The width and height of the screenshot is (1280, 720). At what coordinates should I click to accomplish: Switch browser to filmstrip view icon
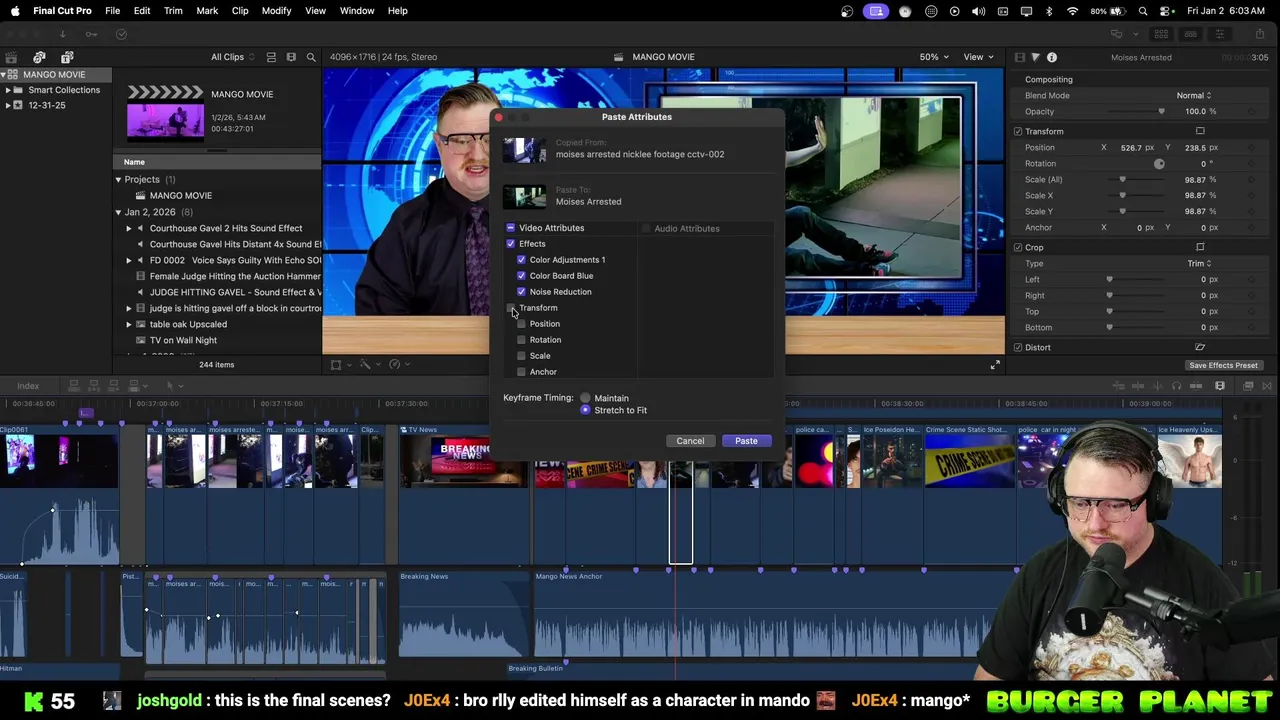[291, 57]
